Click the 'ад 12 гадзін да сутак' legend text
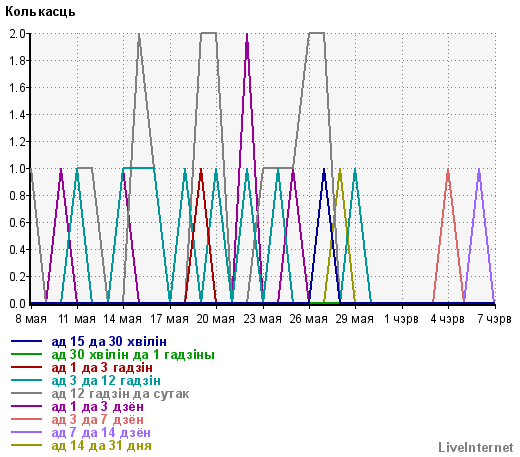520x457 pixels. [x=120, y=394]
